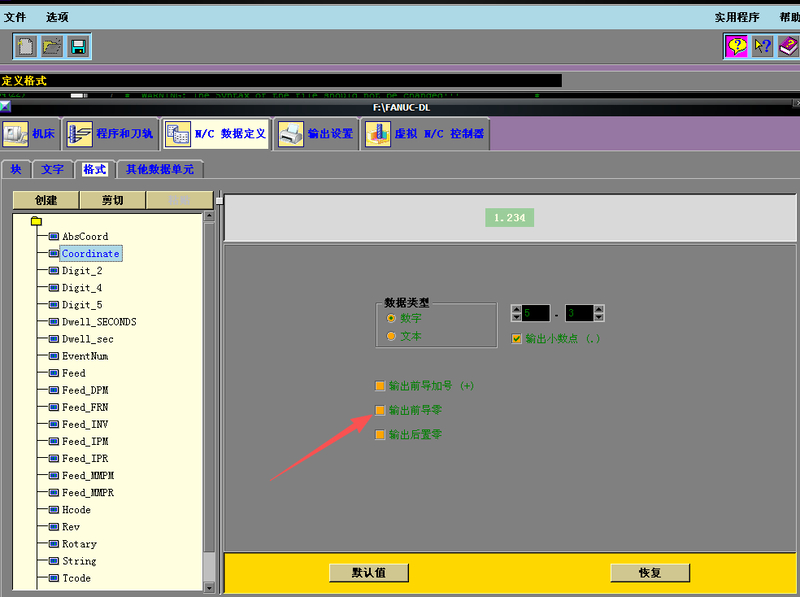Select Coordinate format in tree

(x=91, y=254)
